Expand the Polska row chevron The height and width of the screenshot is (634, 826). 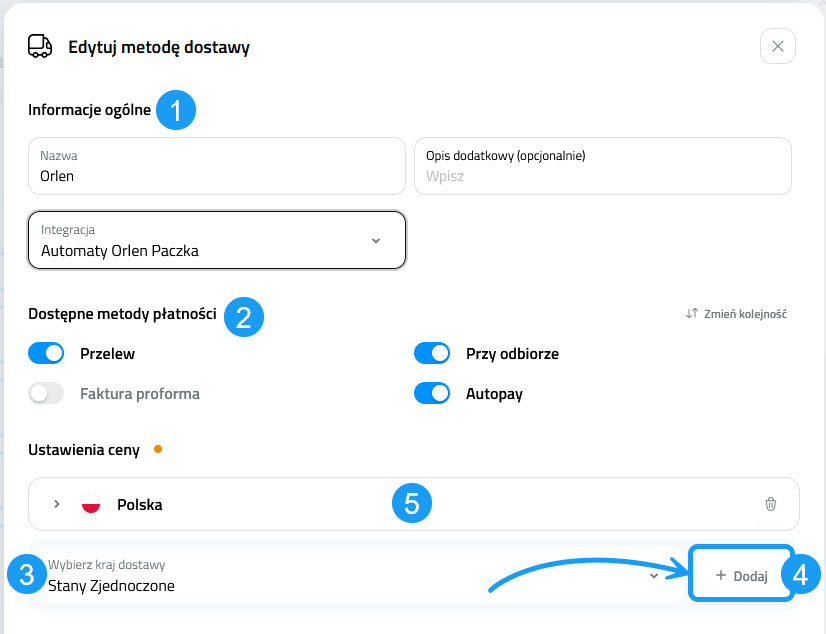click(x=57, y=504)
